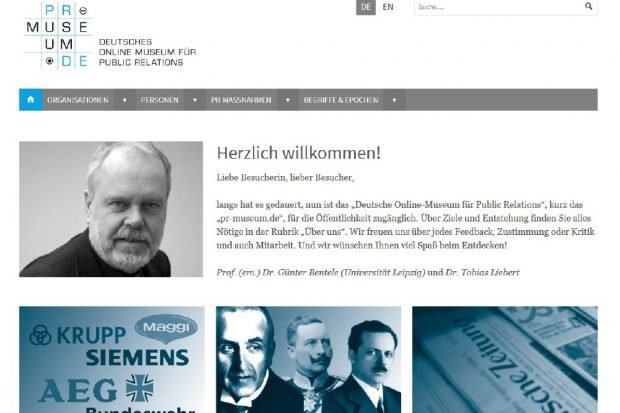Open the Organisationen menu item
Image resolution: width=620 pixels, height=413 pixels.
78,100
